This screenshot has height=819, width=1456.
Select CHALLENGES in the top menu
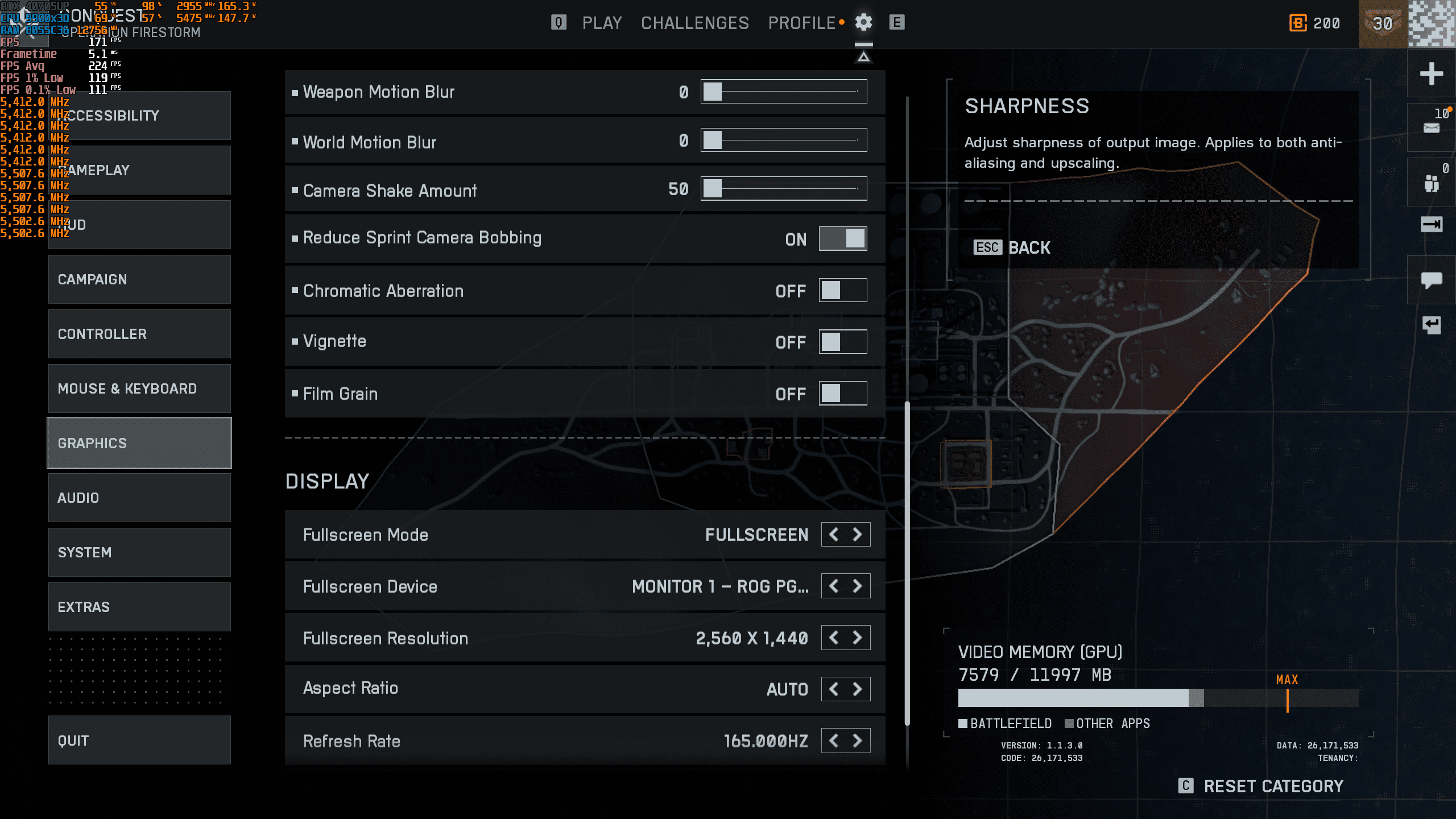[694, 23]
